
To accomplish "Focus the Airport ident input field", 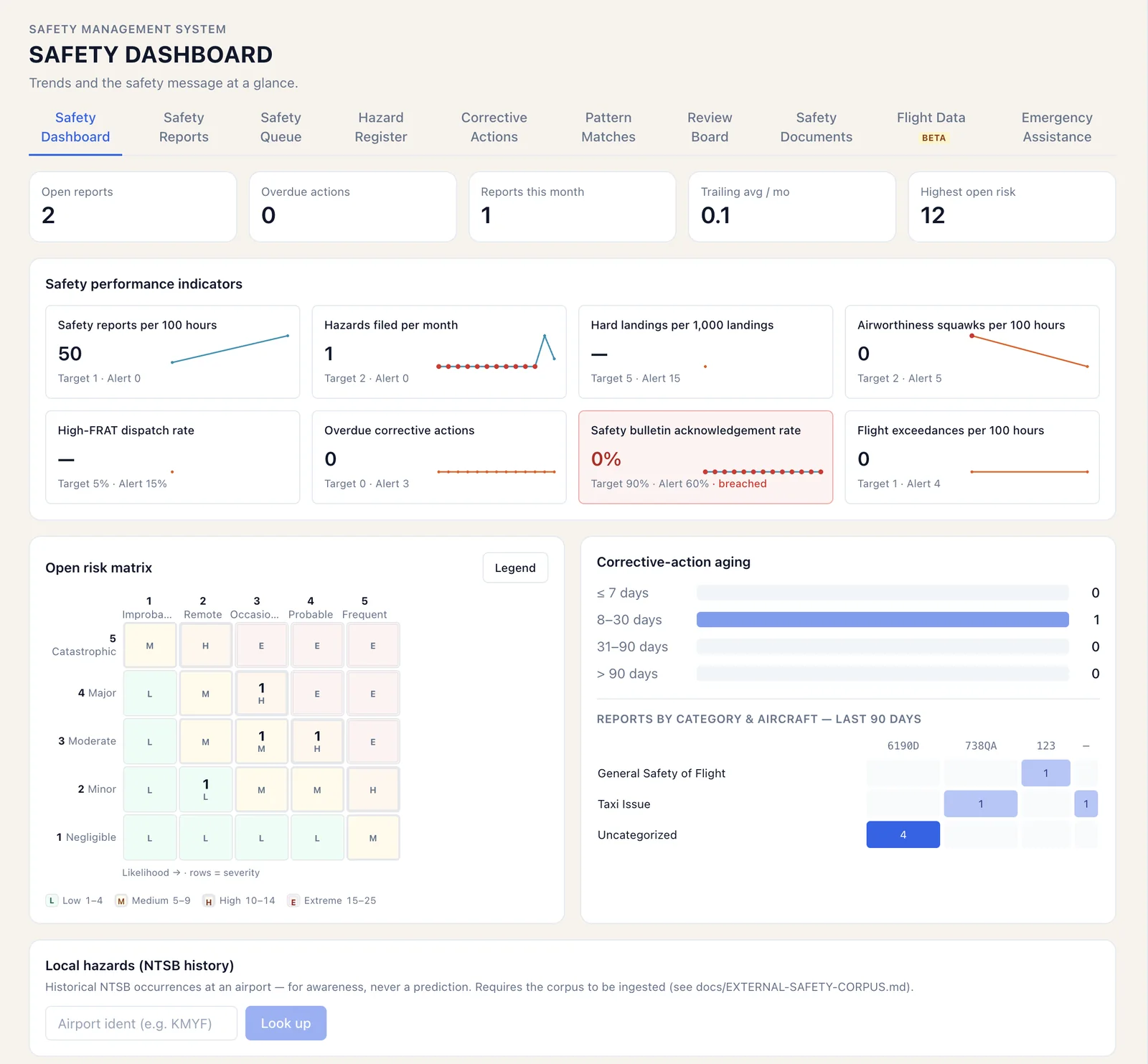I will click(x=141, y=1023).
